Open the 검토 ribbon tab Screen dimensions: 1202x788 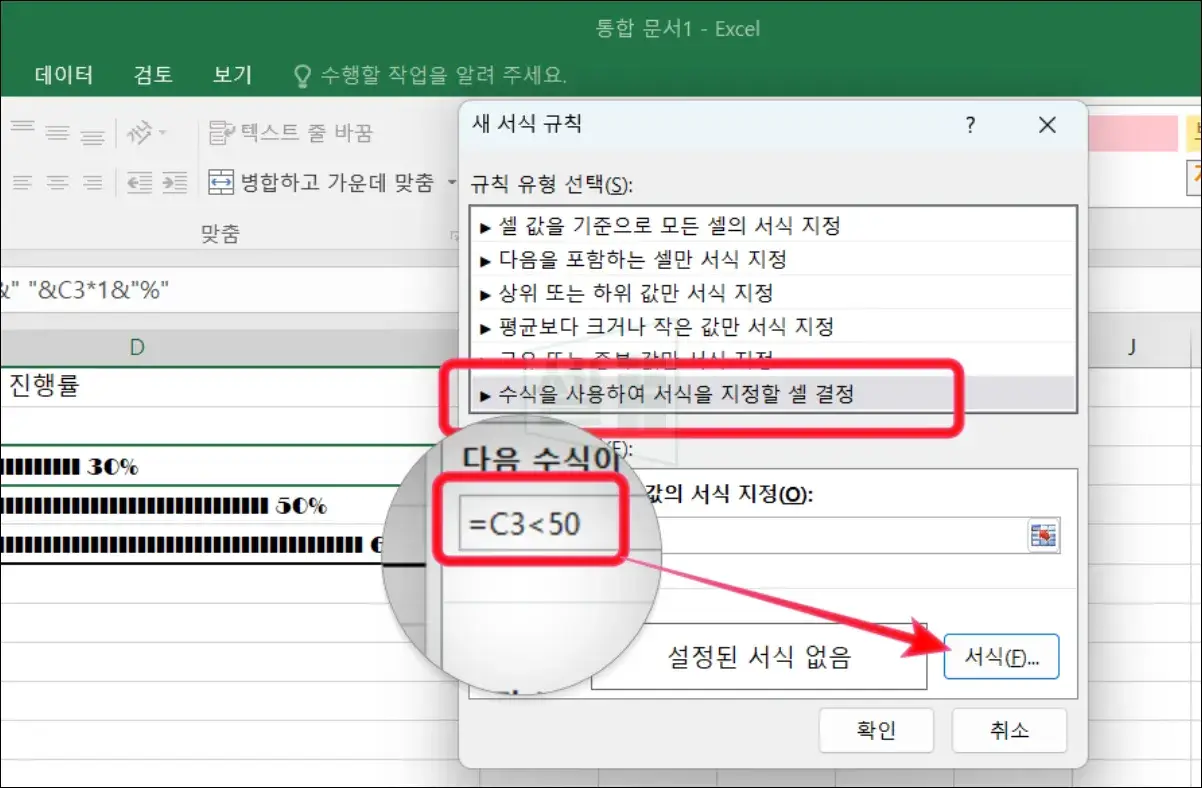click(x=153, y=75)
